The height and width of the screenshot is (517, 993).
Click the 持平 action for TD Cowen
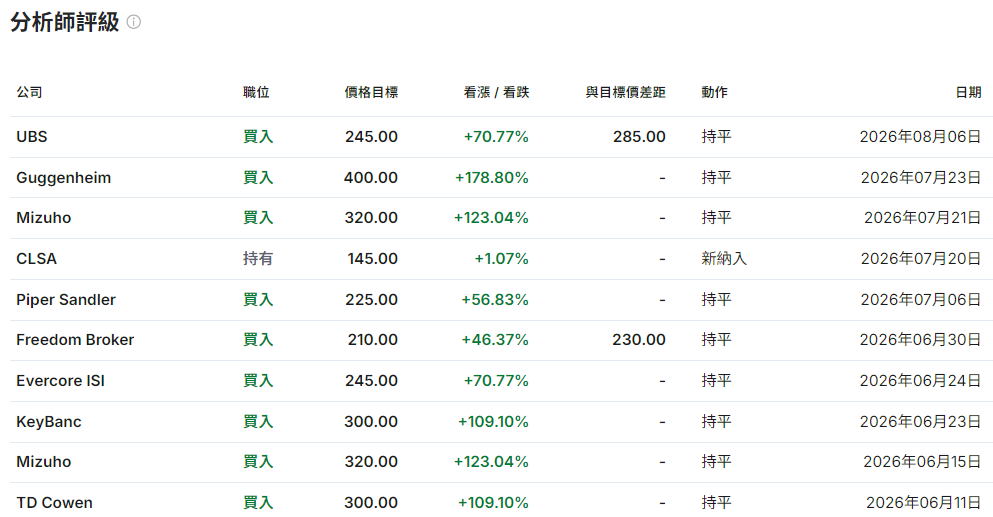tap(716, 503)
